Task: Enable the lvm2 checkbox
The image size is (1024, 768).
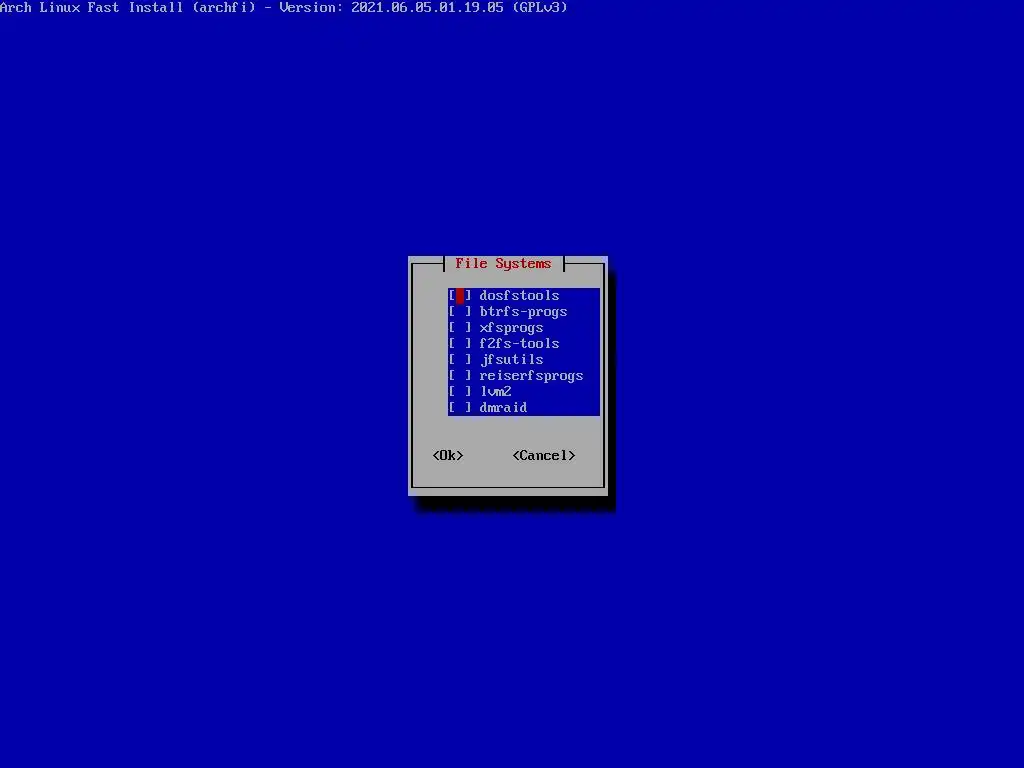Action: tap(460, 392)
